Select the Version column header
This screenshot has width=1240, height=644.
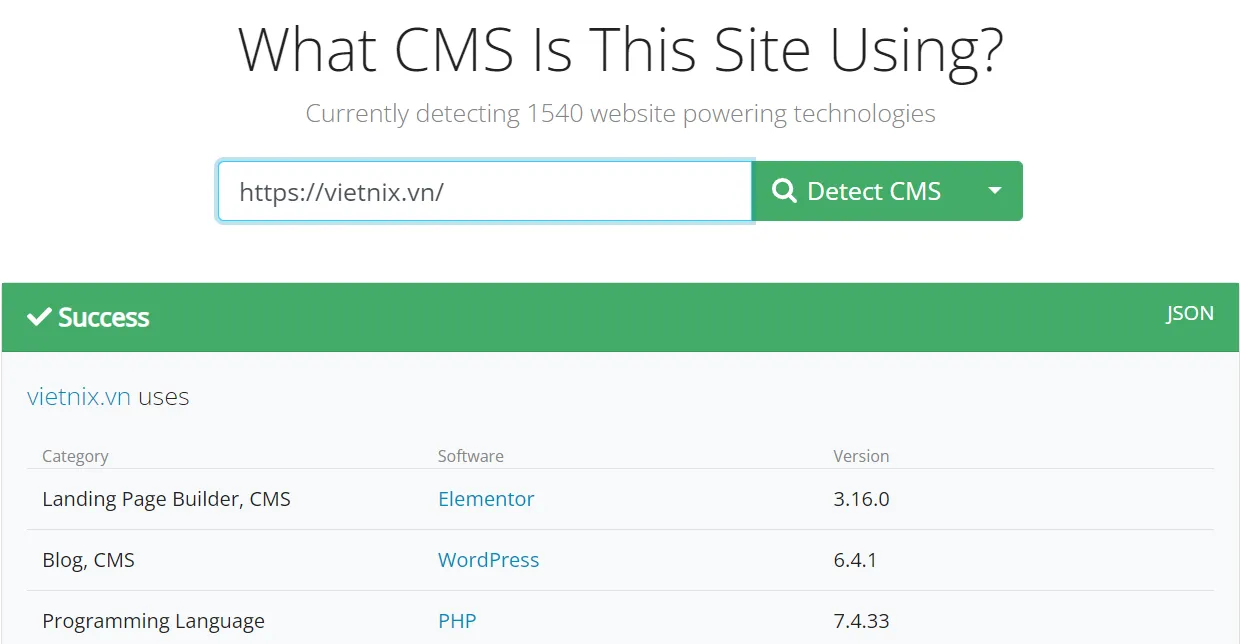click(861, 456)
